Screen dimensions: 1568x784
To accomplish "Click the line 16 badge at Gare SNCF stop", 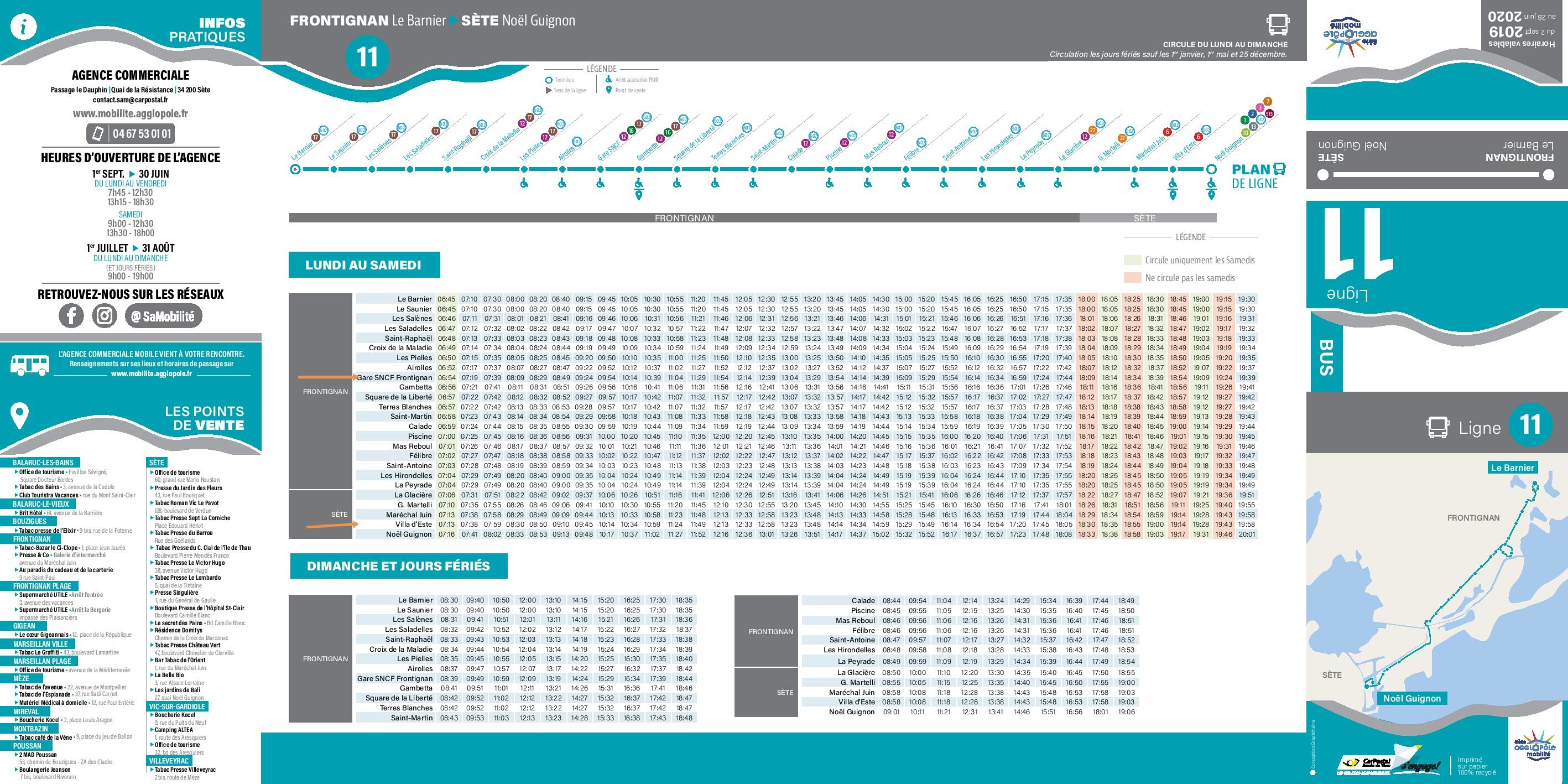I will point(631,130).
